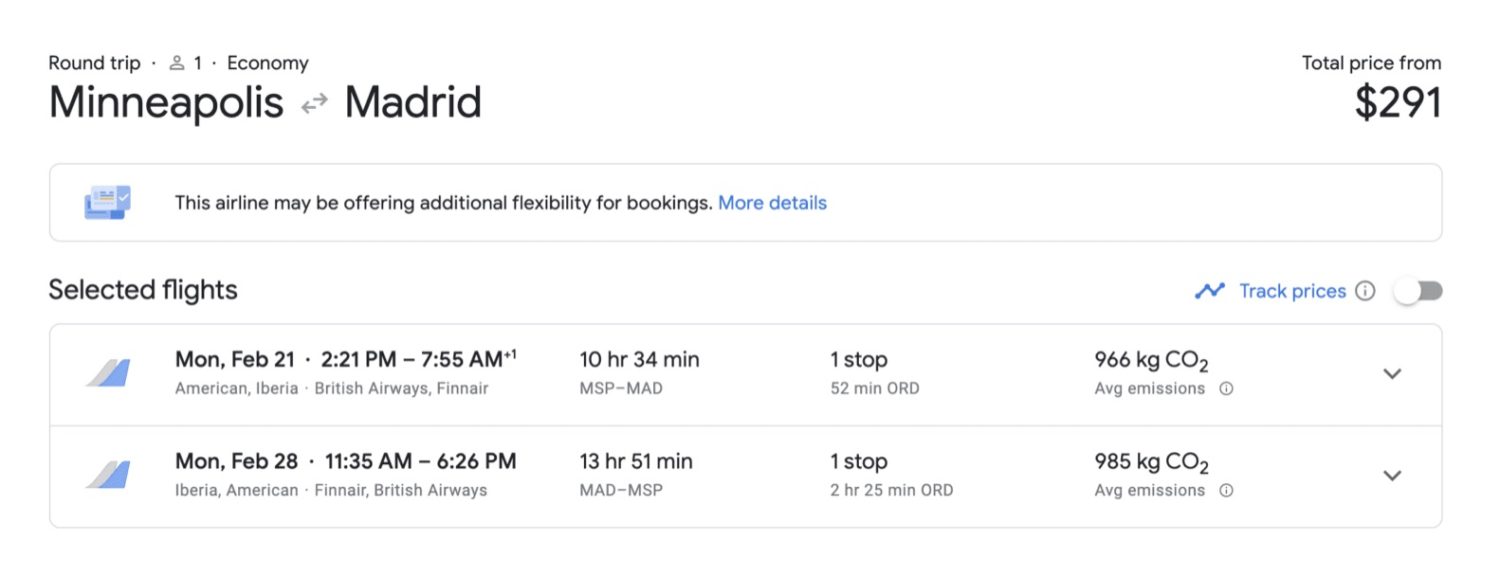
Task: Select the American Airlines logo on the departing flight
Action: click(x=110, y=372)
